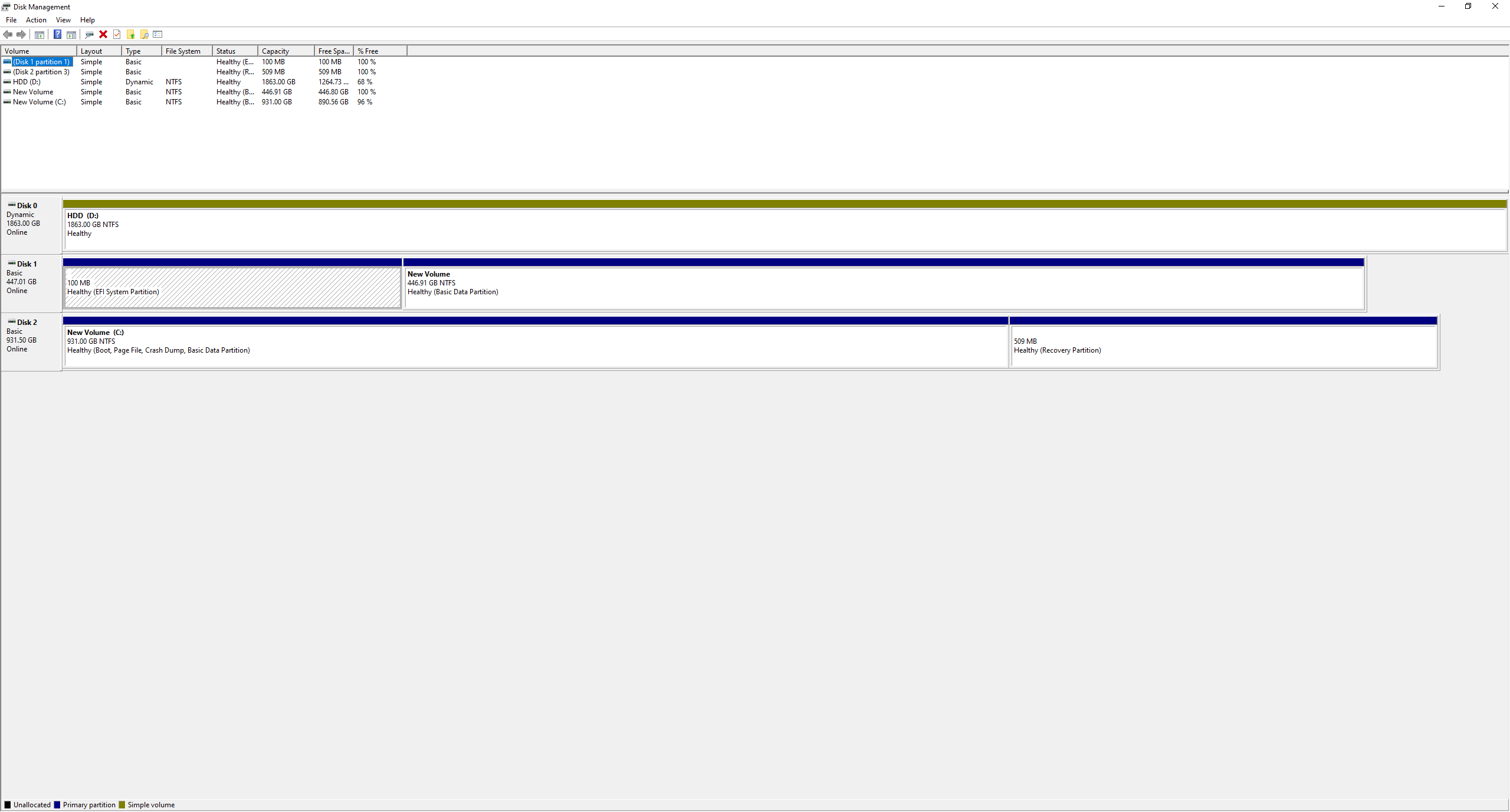Click the folder with green arrow icon
Image resolution: width=1510 pixels, height=812 pixels.
click(131, 35)
